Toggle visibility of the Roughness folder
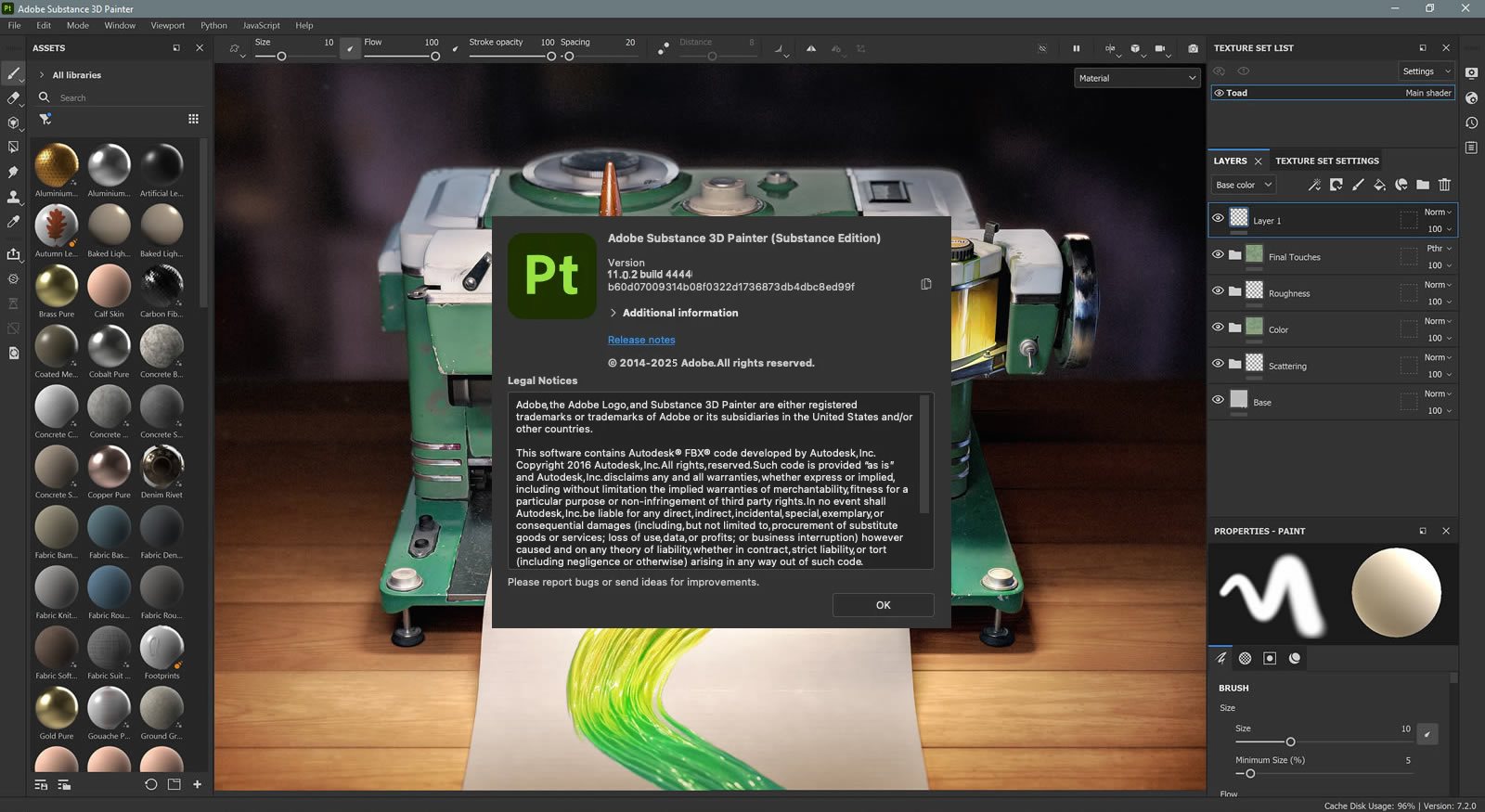Viewport: 1485px width, 812px height. point(1218,290)
